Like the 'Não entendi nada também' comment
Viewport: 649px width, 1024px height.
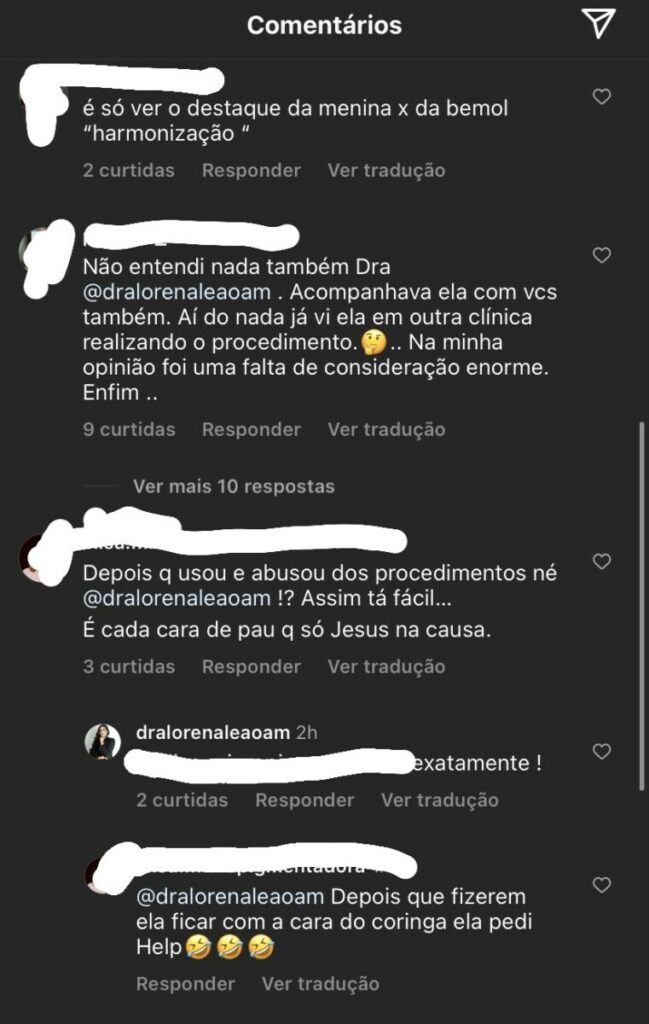(x=601, y=255)
